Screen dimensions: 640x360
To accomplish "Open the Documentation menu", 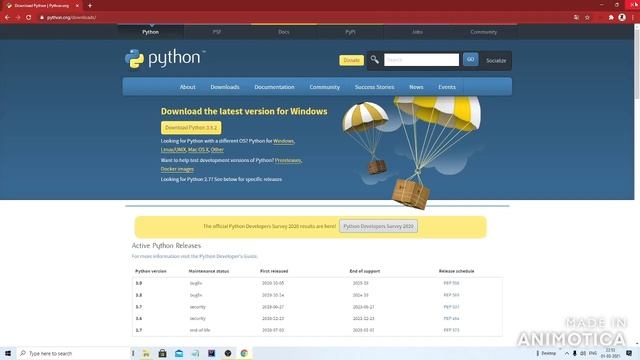I will (274, 87).
